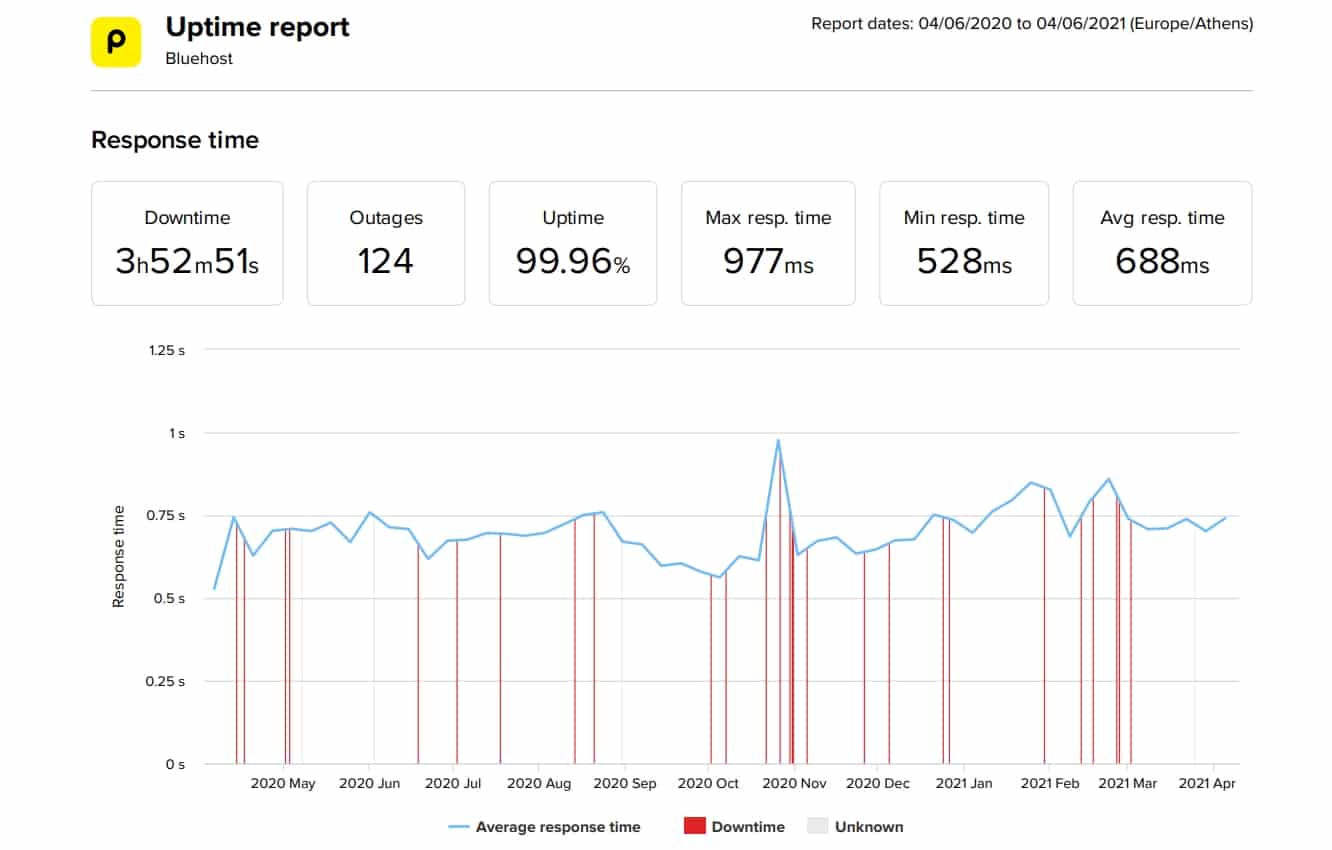Click the 2020 Sep axis label
The height and width of the screenshot is (850, 1332).
click(624, 783)
